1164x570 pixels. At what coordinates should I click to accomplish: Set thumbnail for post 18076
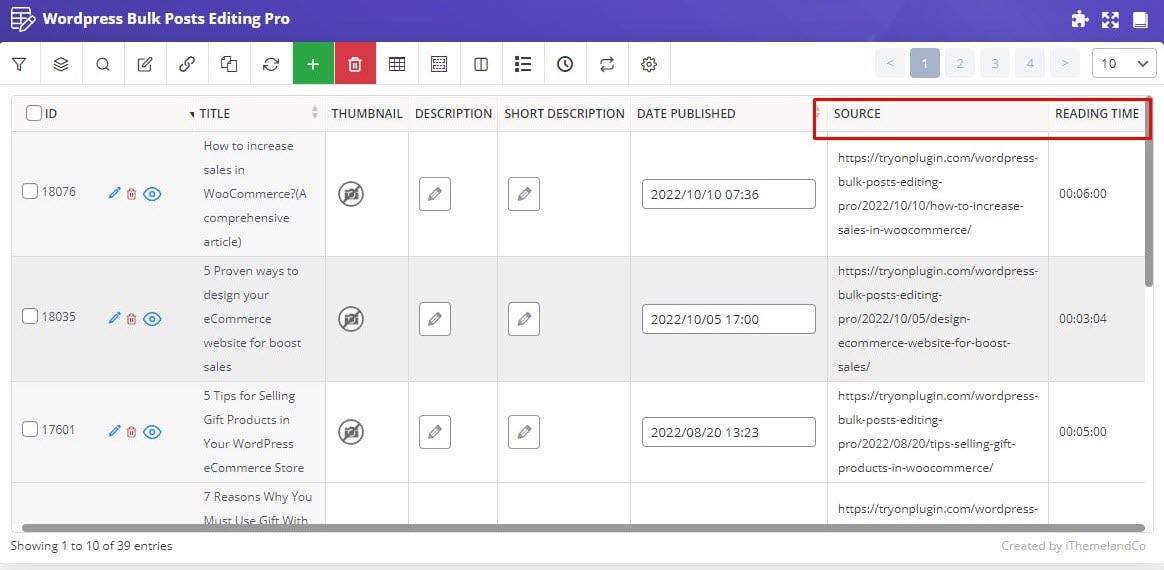351,194
